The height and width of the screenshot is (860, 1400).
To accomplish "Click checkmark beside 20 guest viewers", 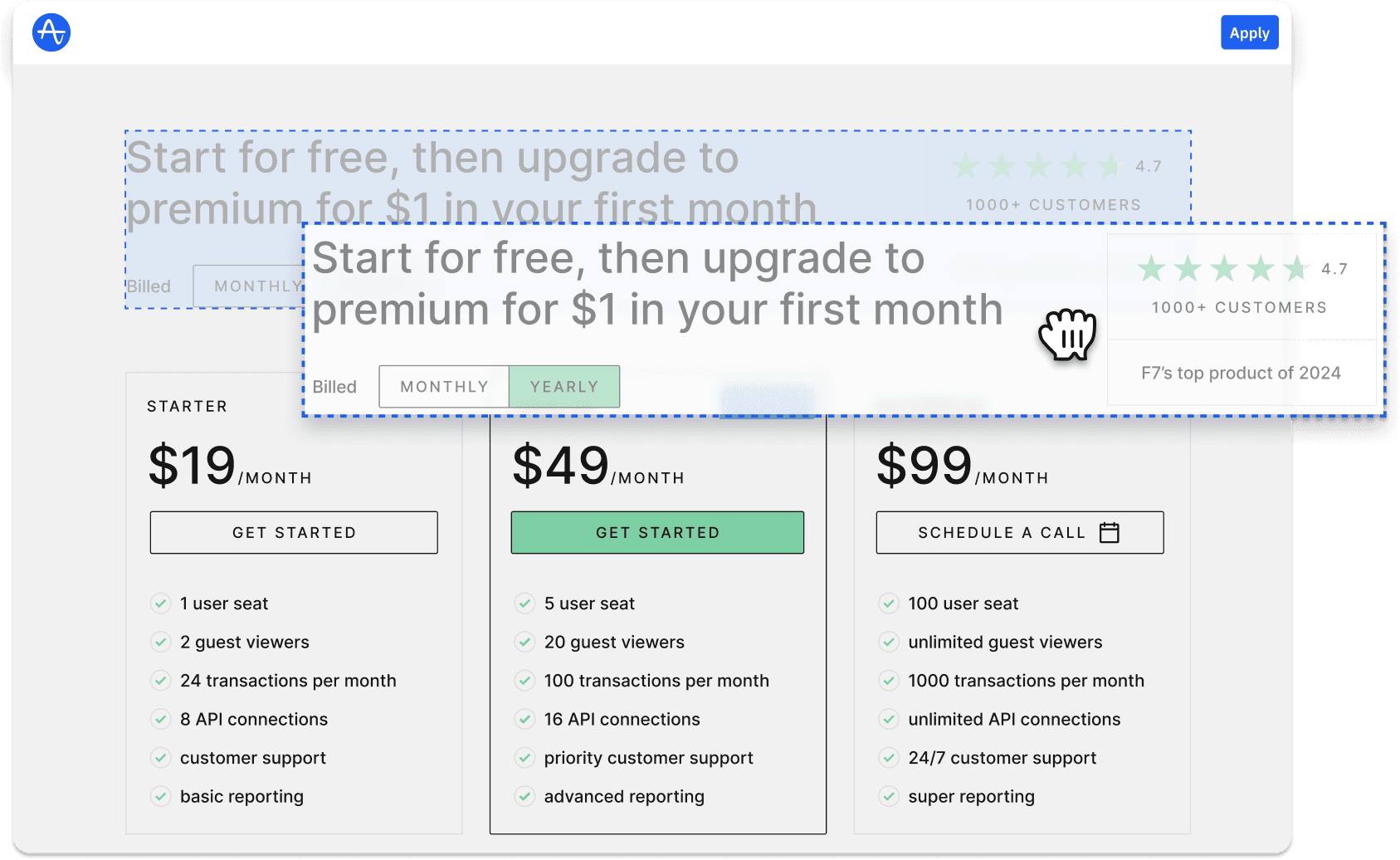I will tap(524, 642).
